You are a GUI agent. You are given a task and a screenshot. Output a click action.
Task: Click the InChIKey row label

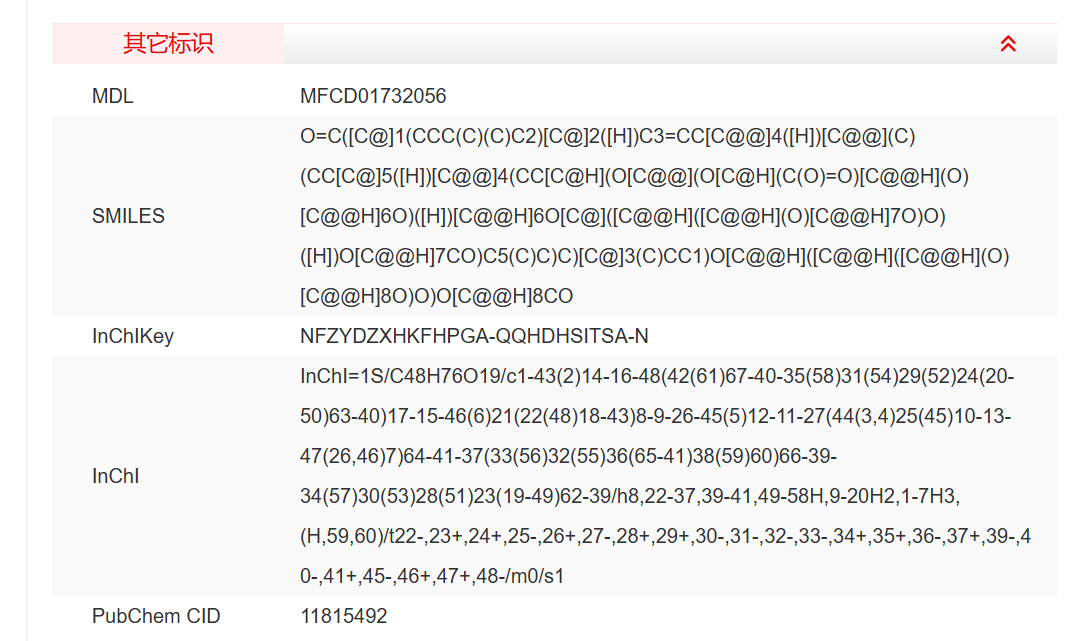(133, 337)
